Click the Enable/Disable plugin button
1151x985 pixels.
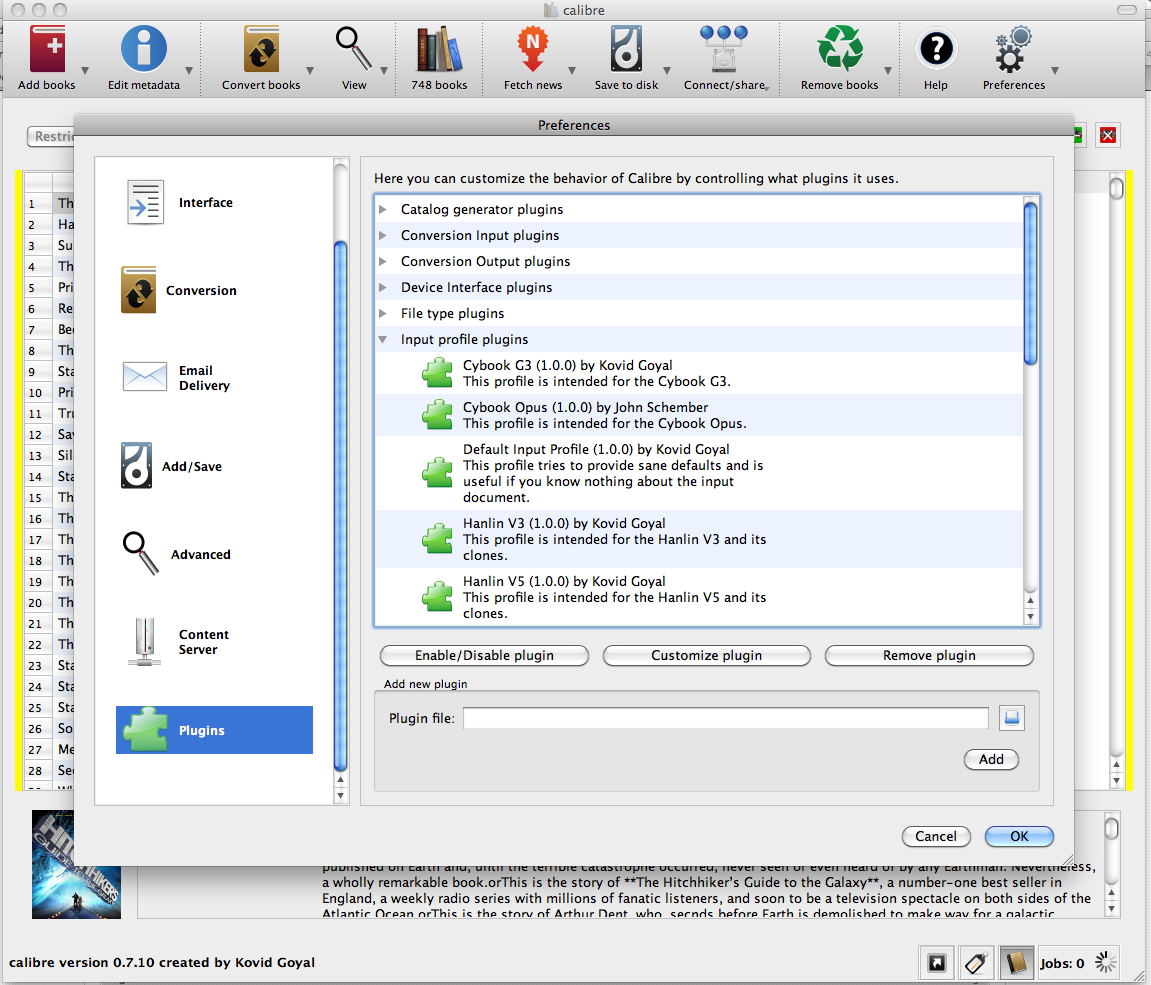point(484,655)
